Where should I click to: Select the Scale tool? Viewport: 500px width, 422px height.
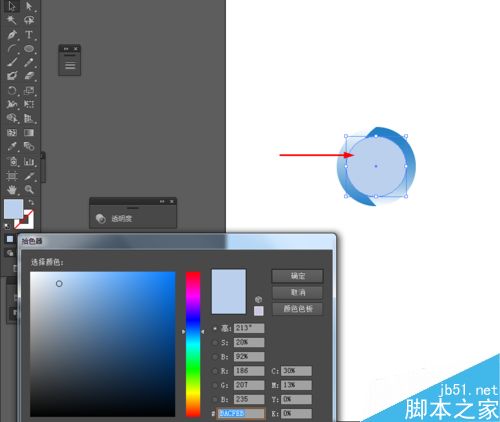(29, 90)
